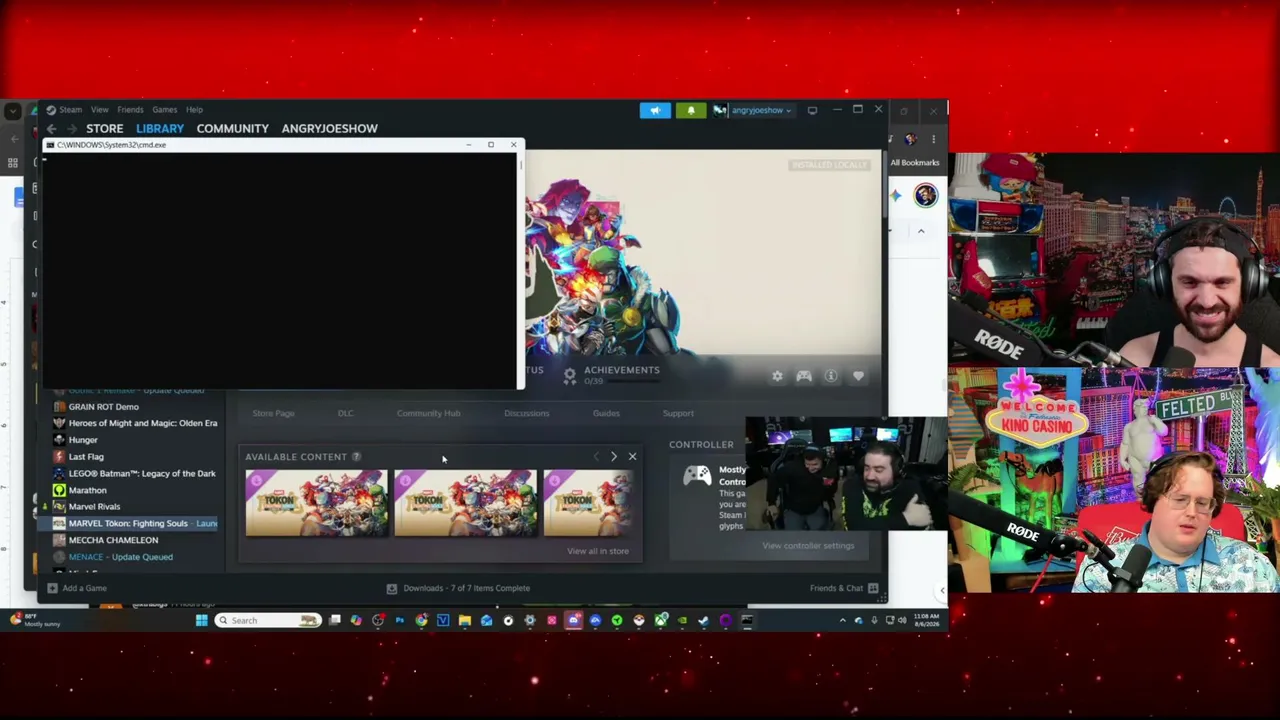Open Friends & Chat panel
The width and height of the screenshot is (1280, 720).
point(844,588)
